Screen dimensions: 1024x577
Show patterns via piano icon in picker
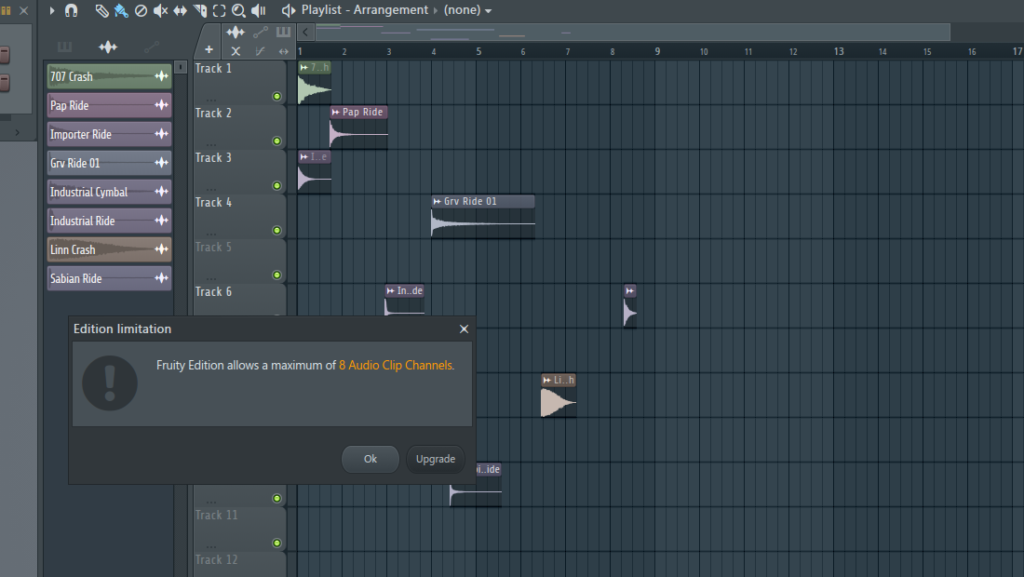[65, 47]
